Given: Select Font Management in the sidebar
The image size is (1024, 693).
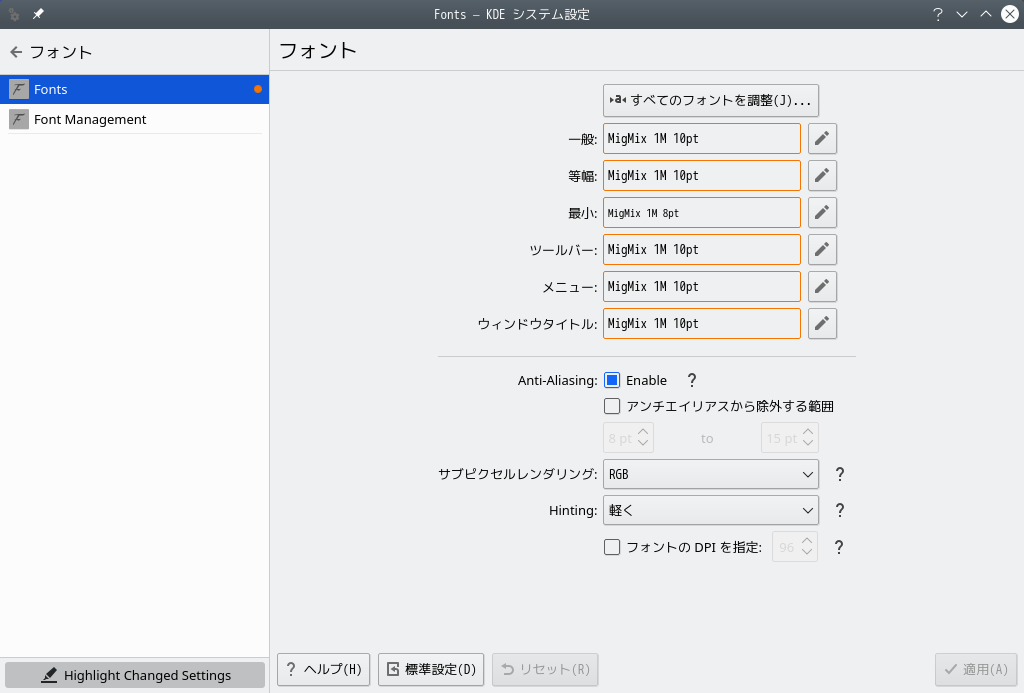Looking at the screenshot, I should [135, 120].
